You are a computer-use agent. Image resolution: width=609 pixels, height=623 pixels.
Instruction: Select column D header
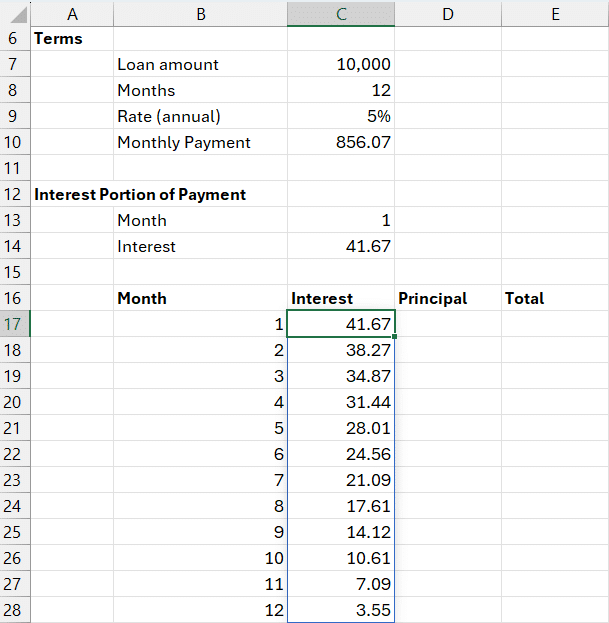coord(447,13)
